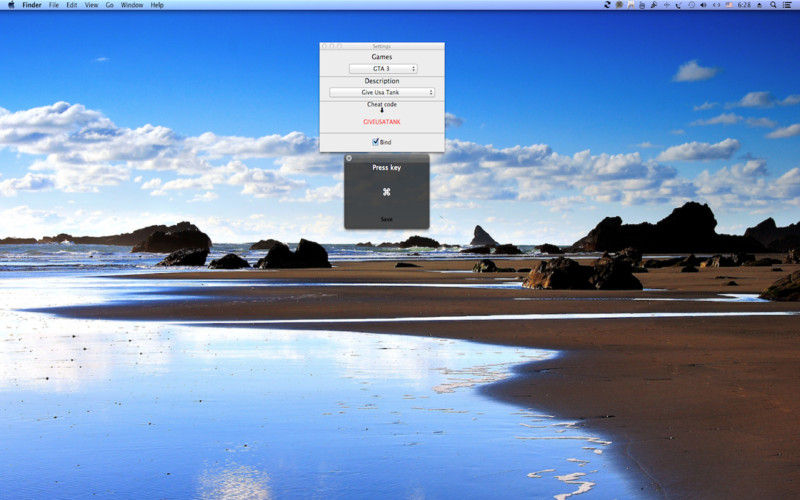This screenshot has height=500, width=800.
Task: Click Save in the Press key panel
Action: pos(386,219)
